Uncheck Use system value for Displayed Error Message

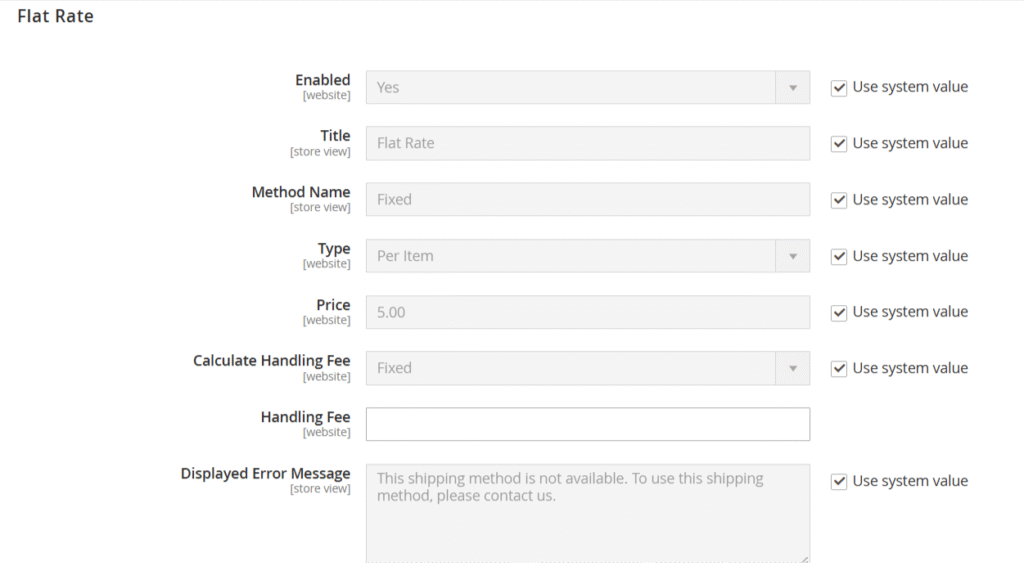pyautogui.click(x=839, y=482)
